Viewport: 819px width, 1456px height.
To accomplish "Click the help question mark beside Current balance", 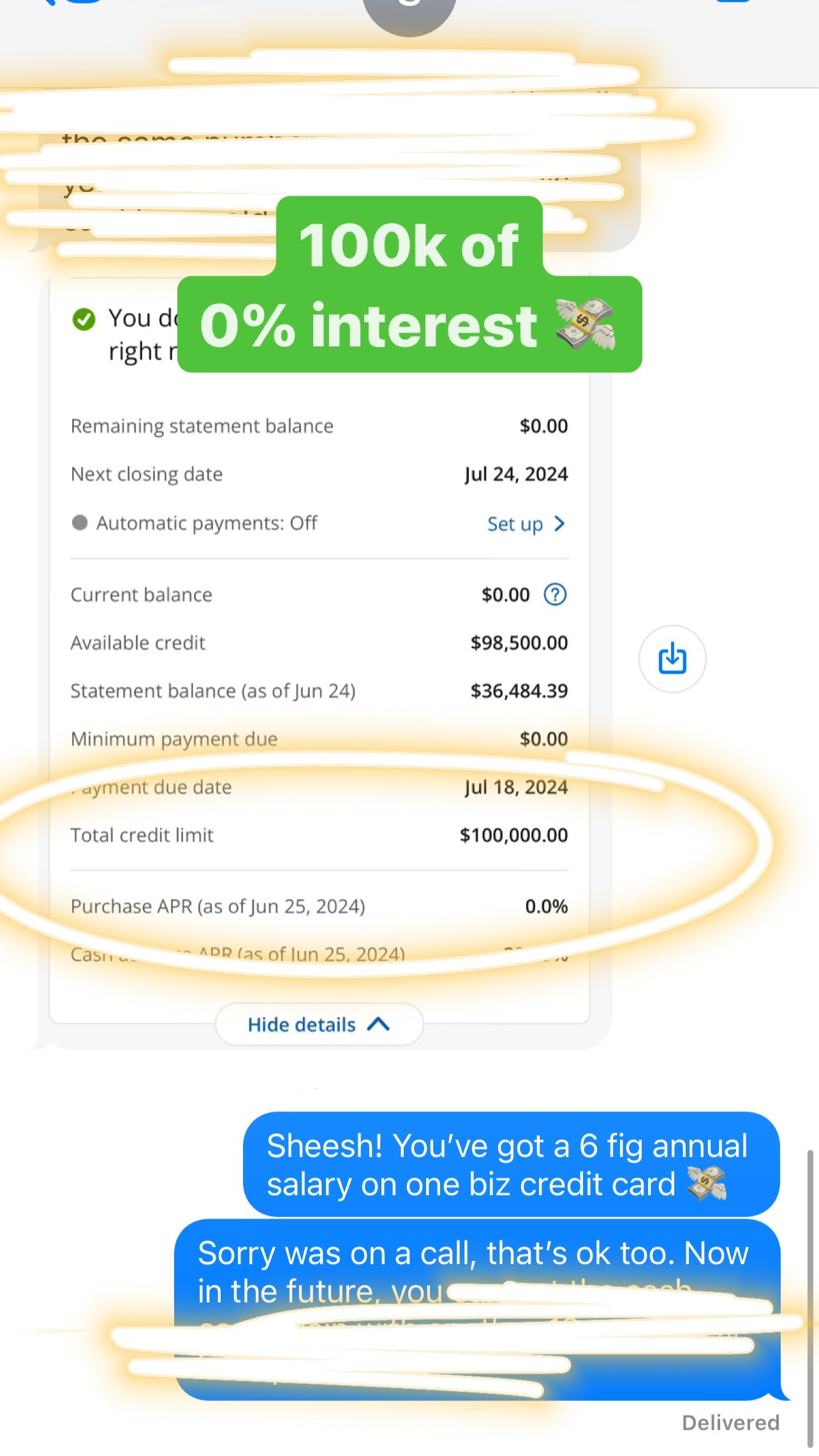I will click(x=554, y=595).
